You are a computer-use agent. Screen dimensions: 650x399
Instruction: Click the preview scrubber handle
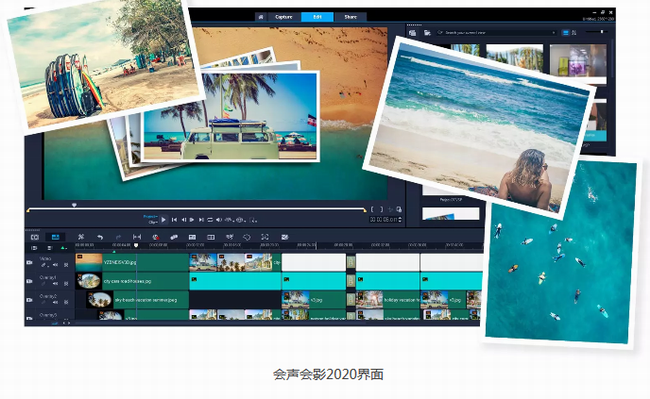click(74, 205)
